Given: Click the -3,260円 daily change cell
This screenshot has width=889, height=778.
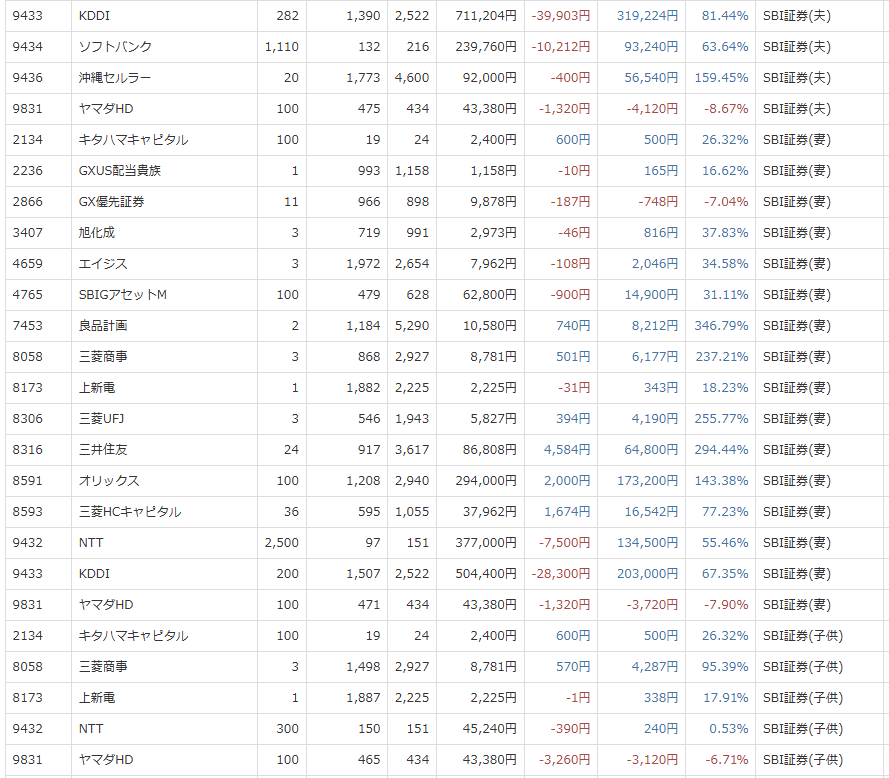Looking at the screenshot, I should (x=565, y=760).
